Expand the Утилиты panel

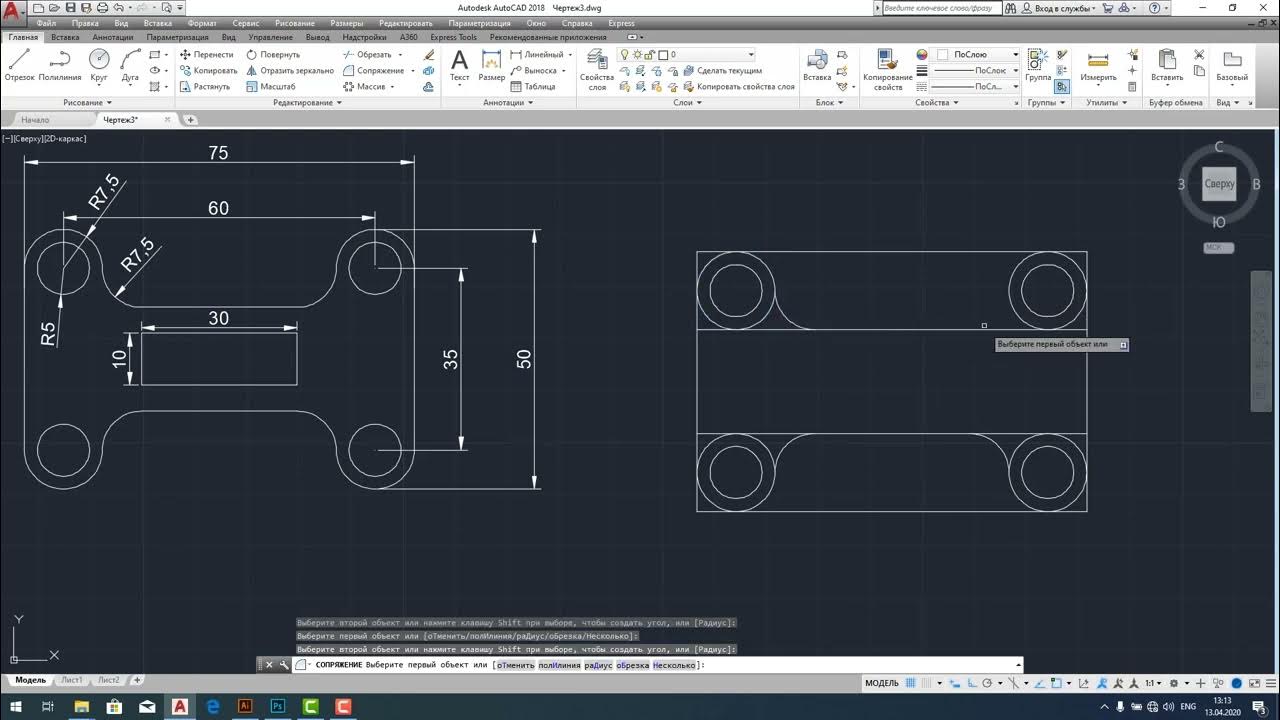click(x=1107, y=102)
